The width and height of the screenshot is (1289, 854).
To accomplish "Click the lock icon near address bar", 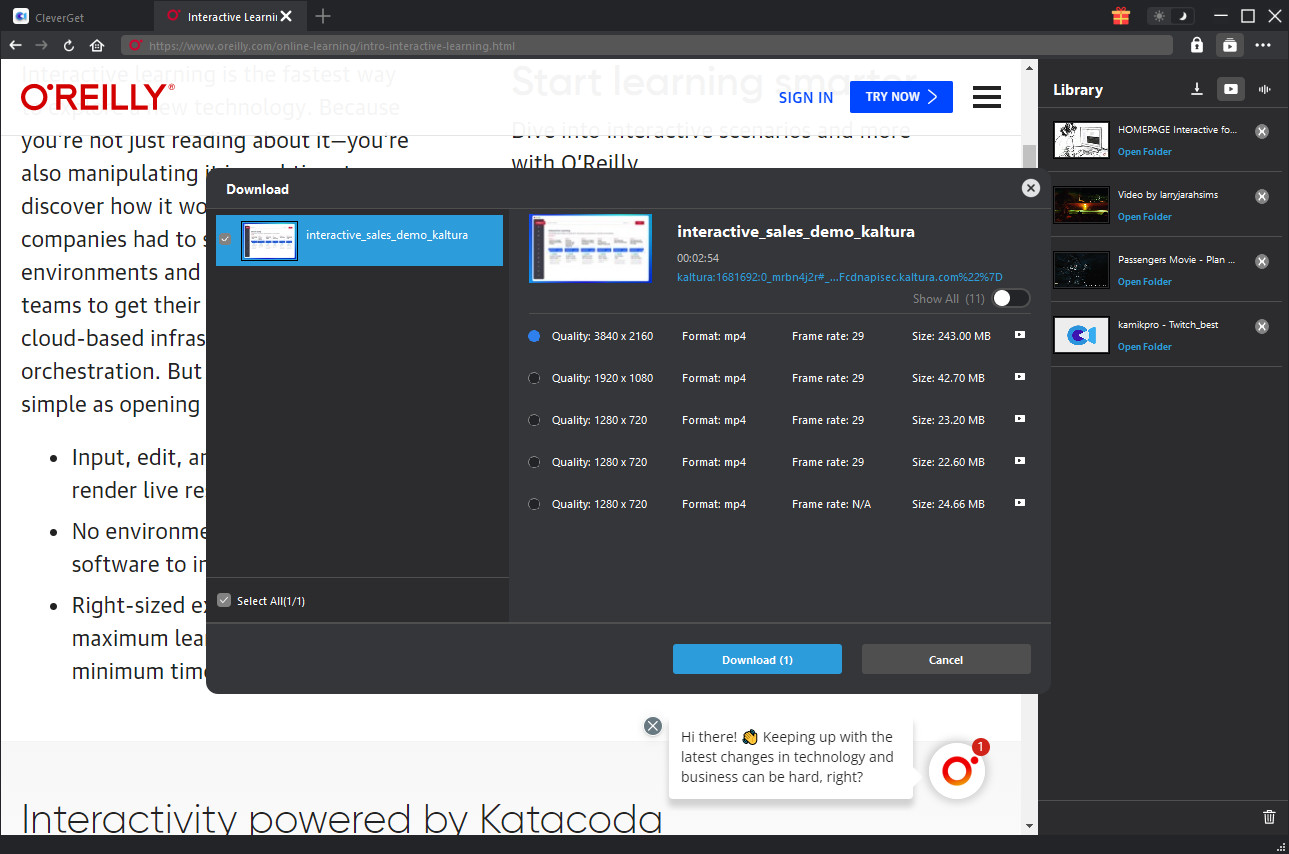I will coord(1196,45).
